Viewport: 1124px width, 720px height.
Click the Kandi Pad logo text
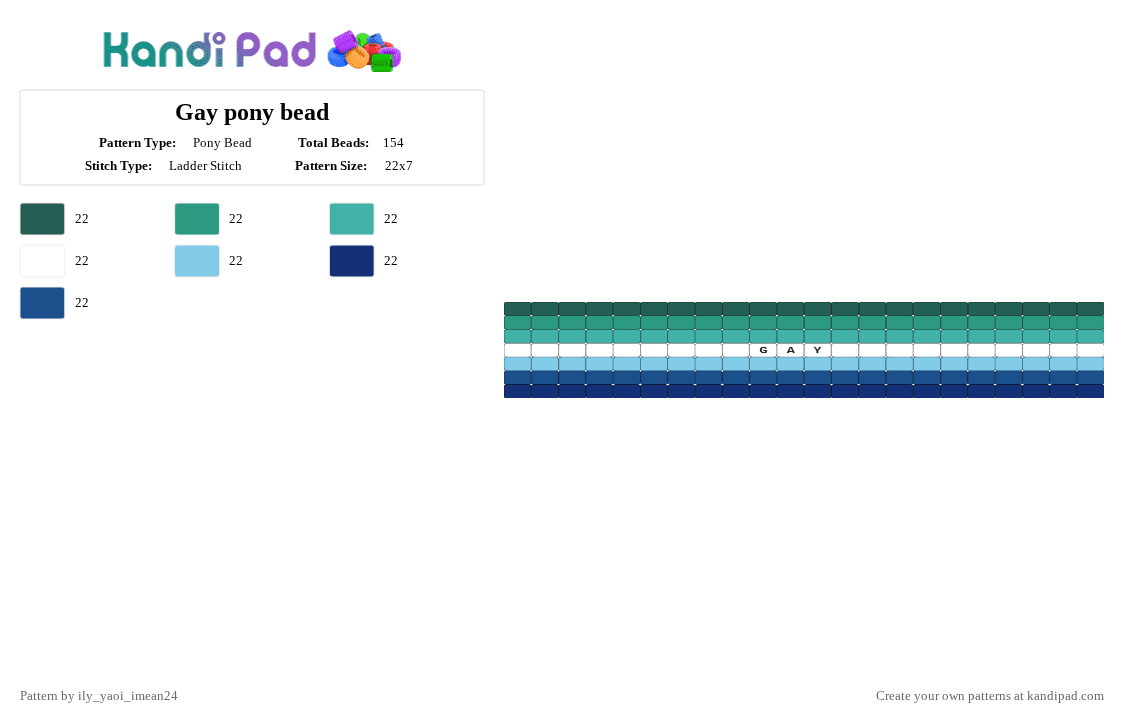point(209,50)
